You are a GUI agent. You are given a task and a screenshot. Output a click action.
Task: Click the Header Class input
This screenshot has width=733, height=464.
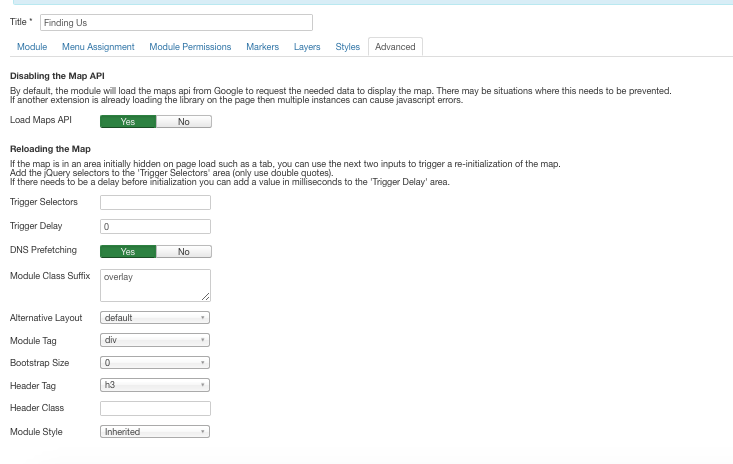point(155,408)
